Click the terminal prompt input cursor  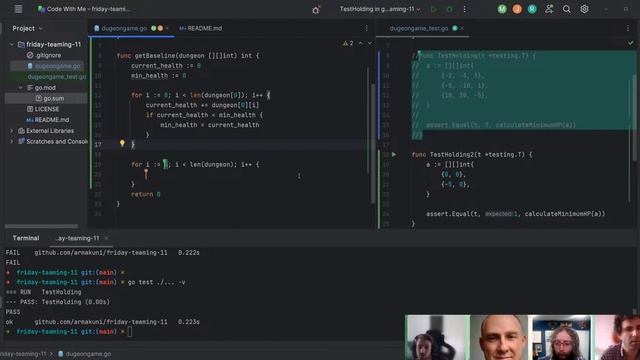[130, 331]
